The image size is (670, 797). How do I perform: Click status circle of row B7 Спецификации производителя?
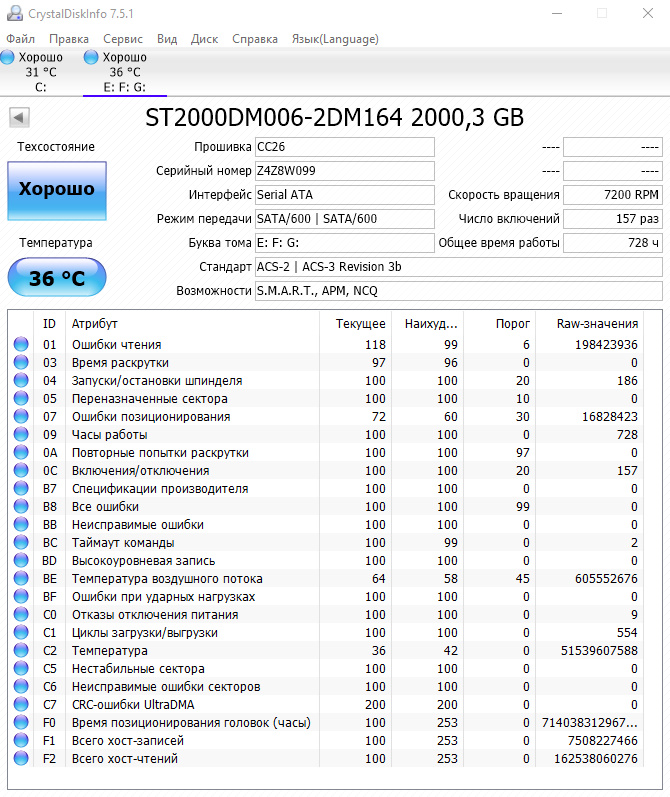(21, 488)
